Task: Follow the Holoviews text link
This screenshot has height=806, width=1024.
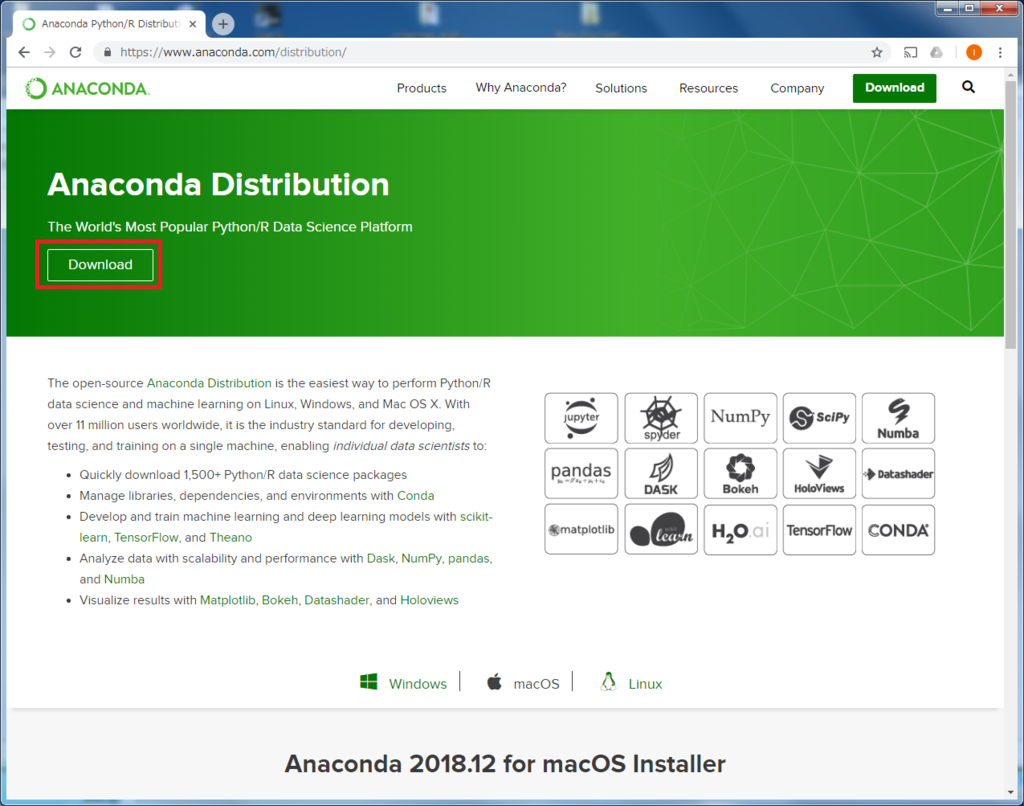Action: click(429, 600)
